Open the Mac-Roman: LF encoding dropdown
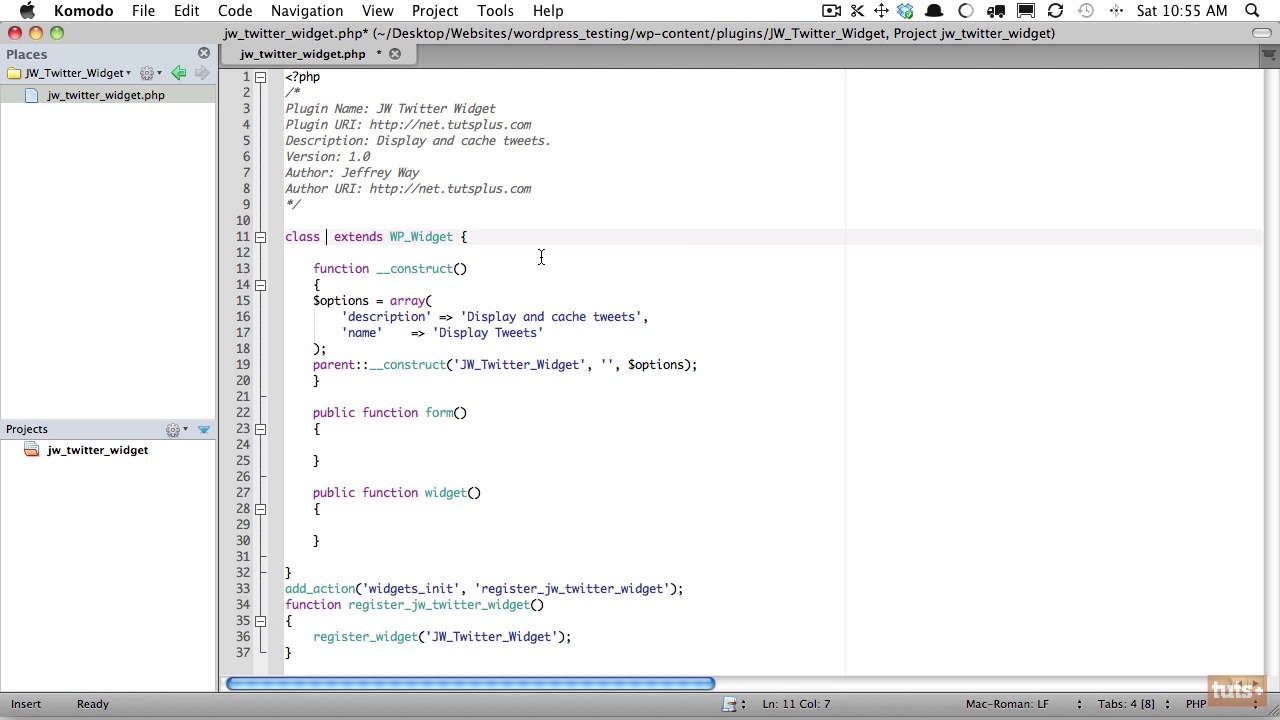The image size is (1280, 720). click(1007, 704)
